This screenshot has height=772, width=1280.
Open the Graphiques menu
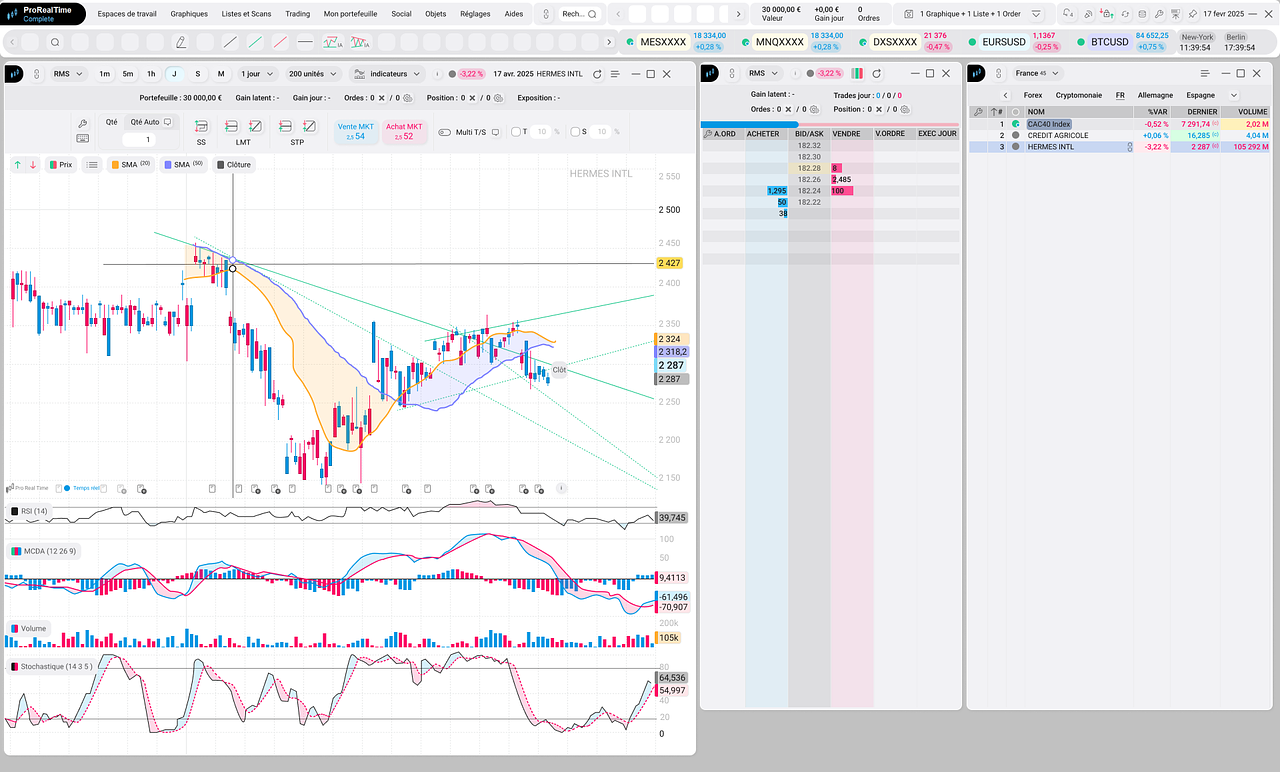[189, 14]
